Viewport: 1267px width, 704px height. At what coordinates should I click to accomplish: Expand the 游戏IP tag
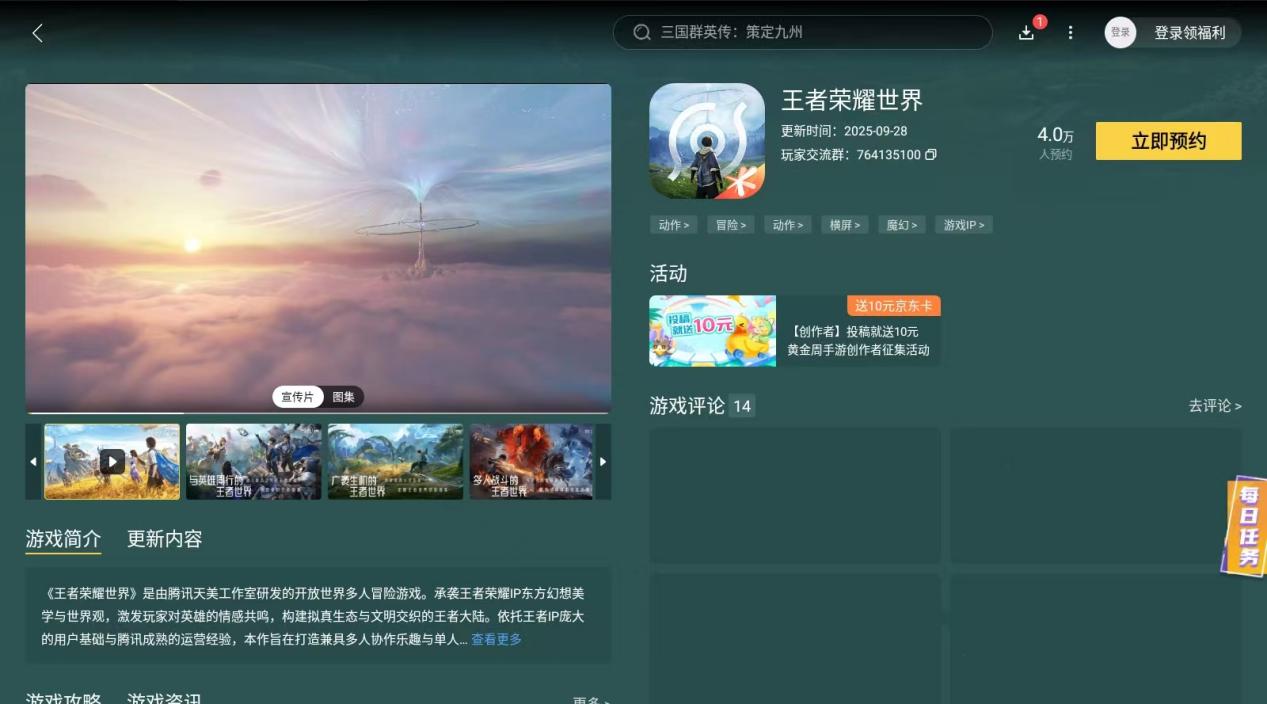point(962,224)
